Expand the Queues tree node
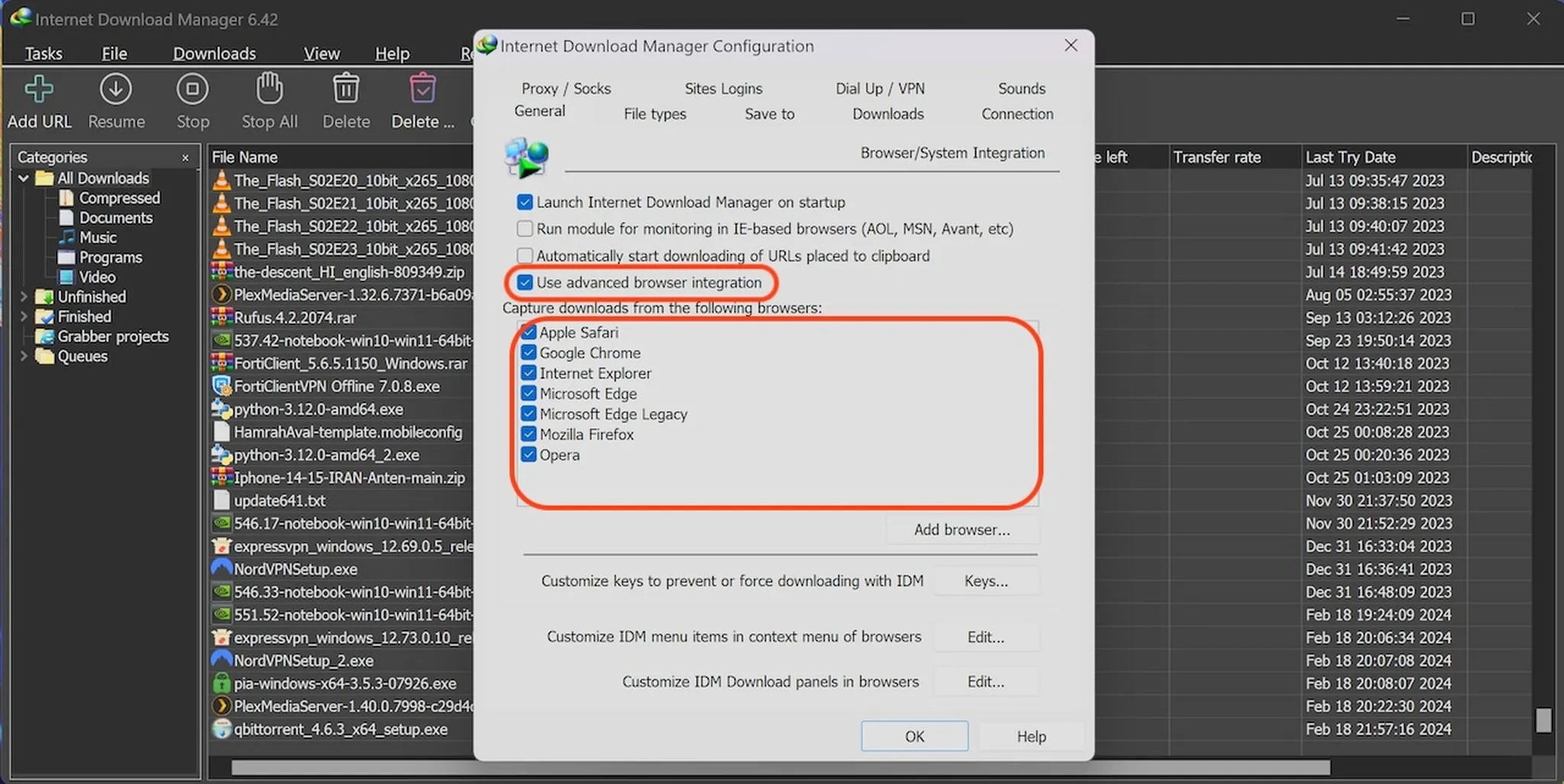The width and height of the screenshot is (1564, 784). coord(24,357)
